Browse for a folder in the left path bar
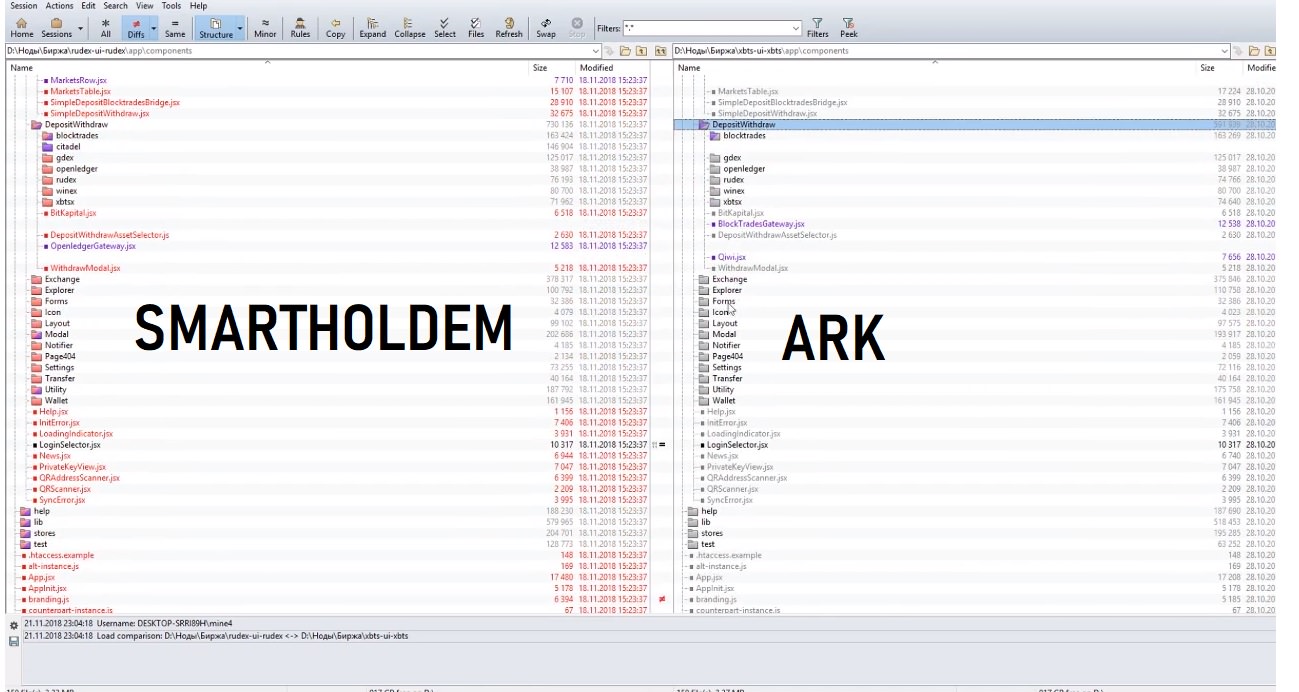The image size is (1299, 692). pyautogui.click(x=625, y=50)
